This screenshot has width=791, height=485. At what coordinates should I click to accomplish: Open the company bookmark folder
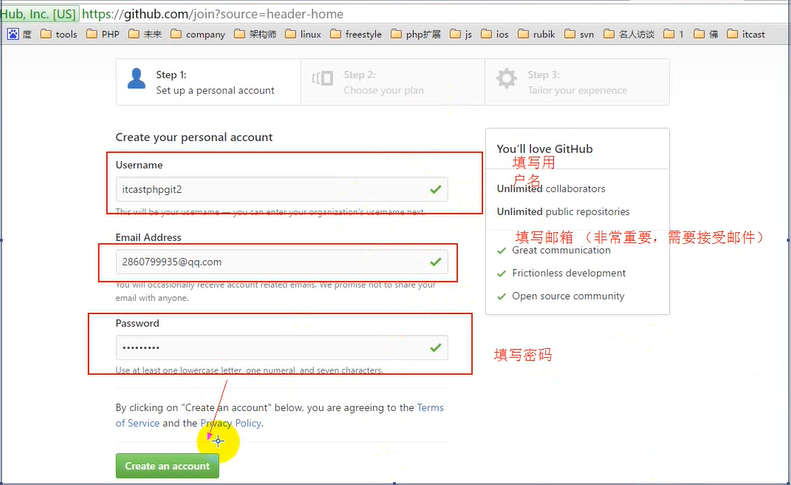pos(198,34)
